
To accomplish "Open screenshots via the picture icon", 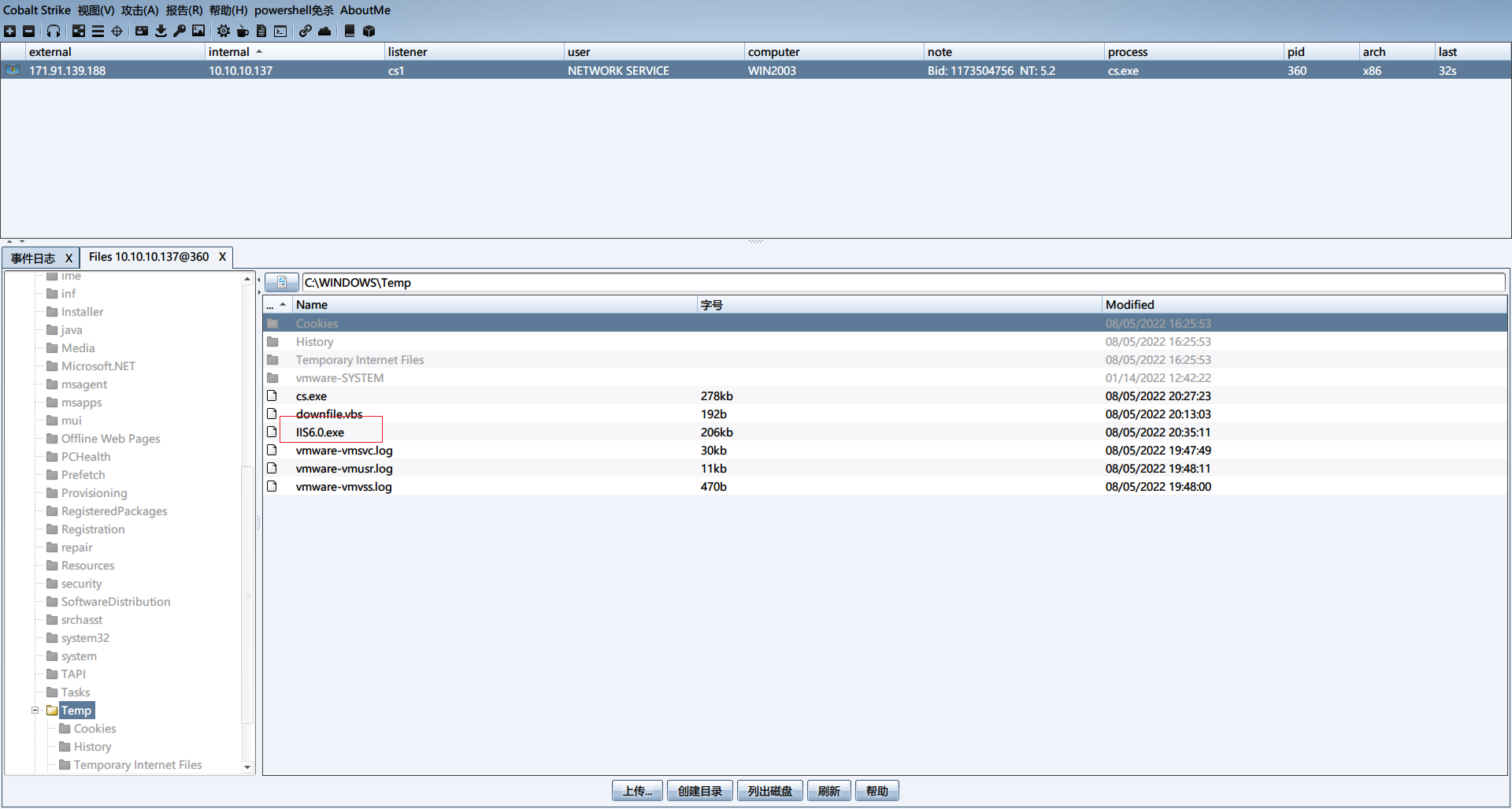I will point(198,32).
